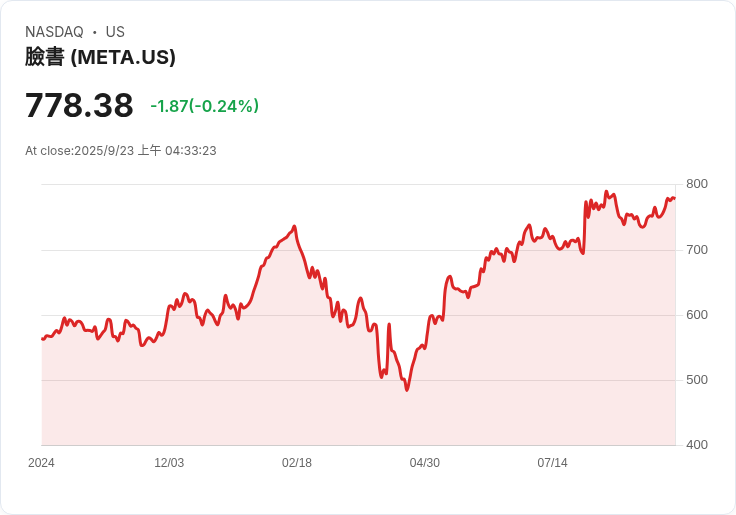Click the -1.87(-0.24%) price change text
Image resolution: width=736 pixels, height=515 pixels.
coord(204,106)
